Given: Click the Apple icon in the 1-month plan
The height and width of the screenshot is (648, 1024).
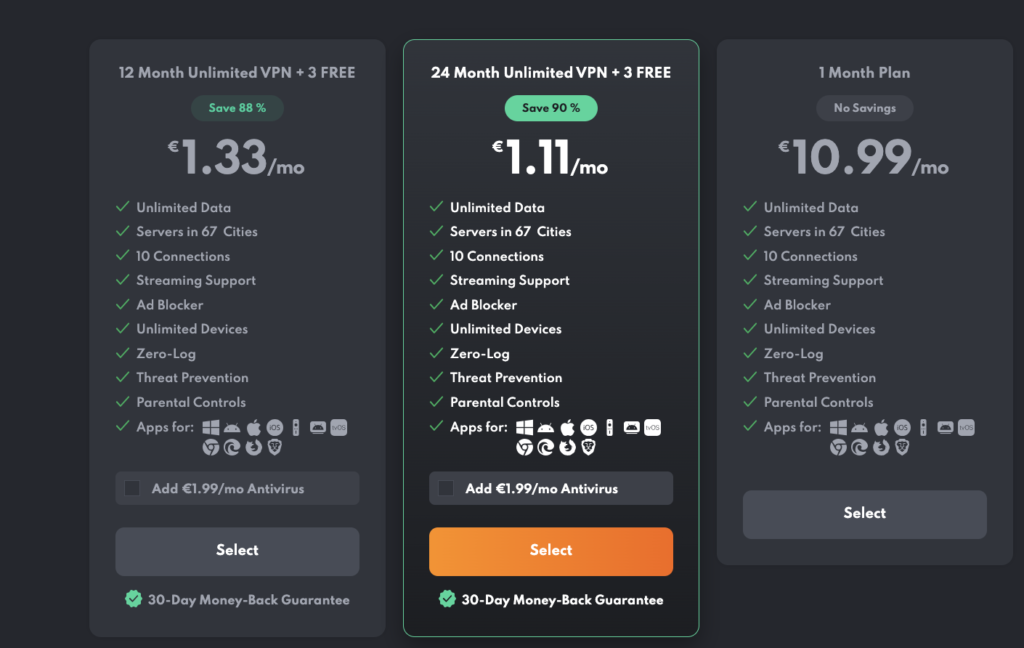Looking at the screenshot, I should (x=881, y=427).
